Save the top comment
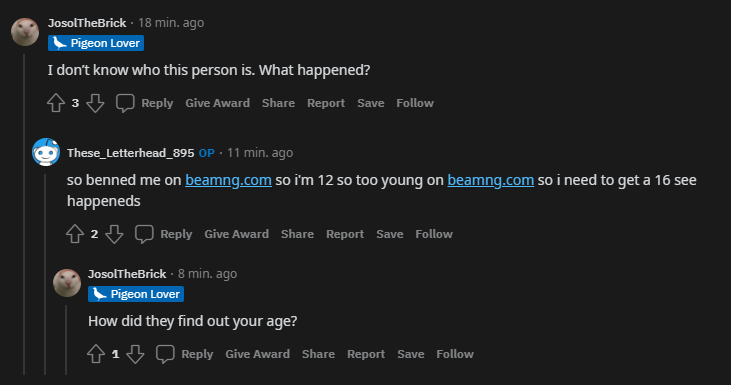 click(371, 103)
